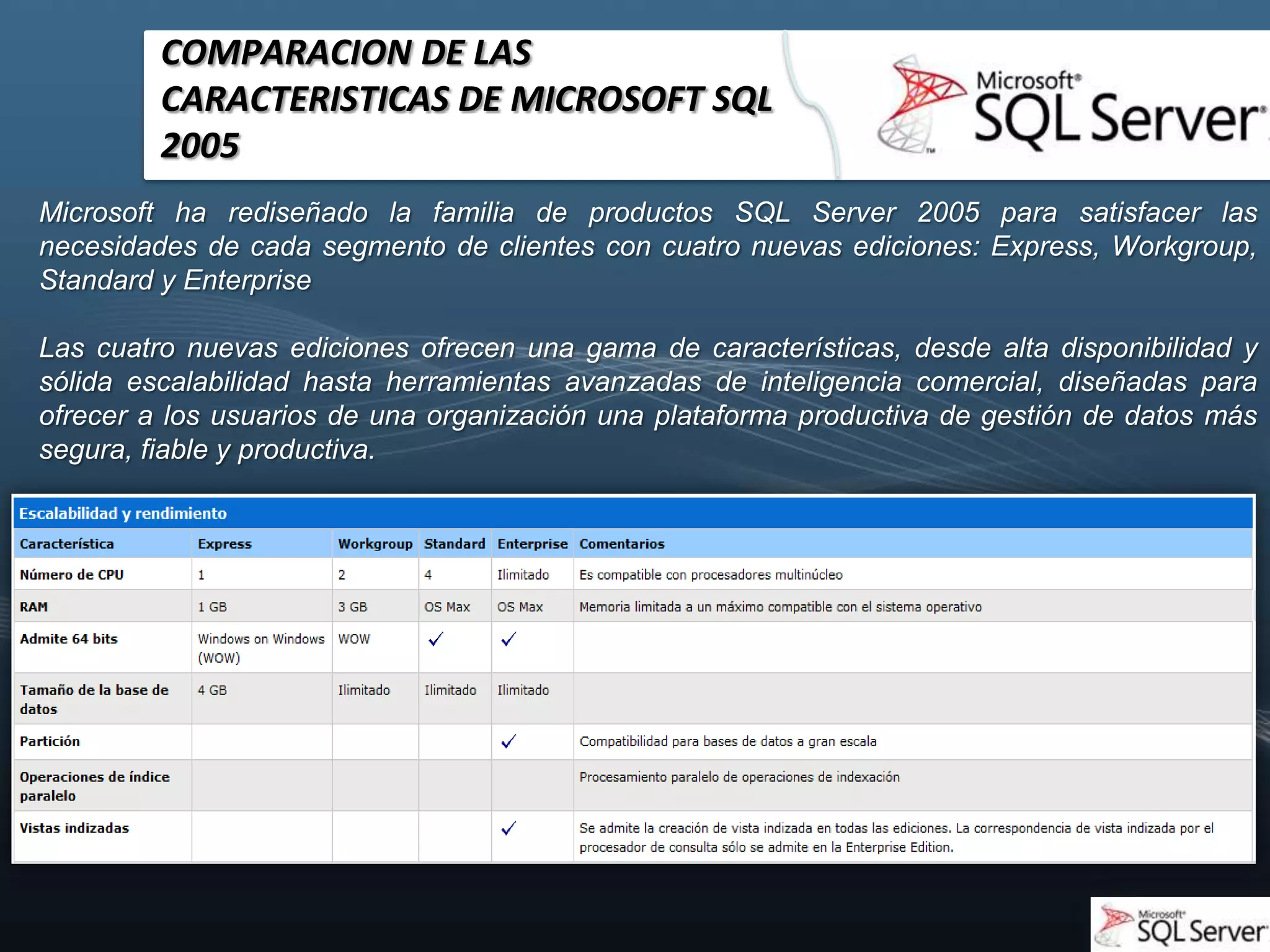1270x952 pixels.
Task: Click the Enterprise checkmark in the Partición row
Action: [508, 741]
